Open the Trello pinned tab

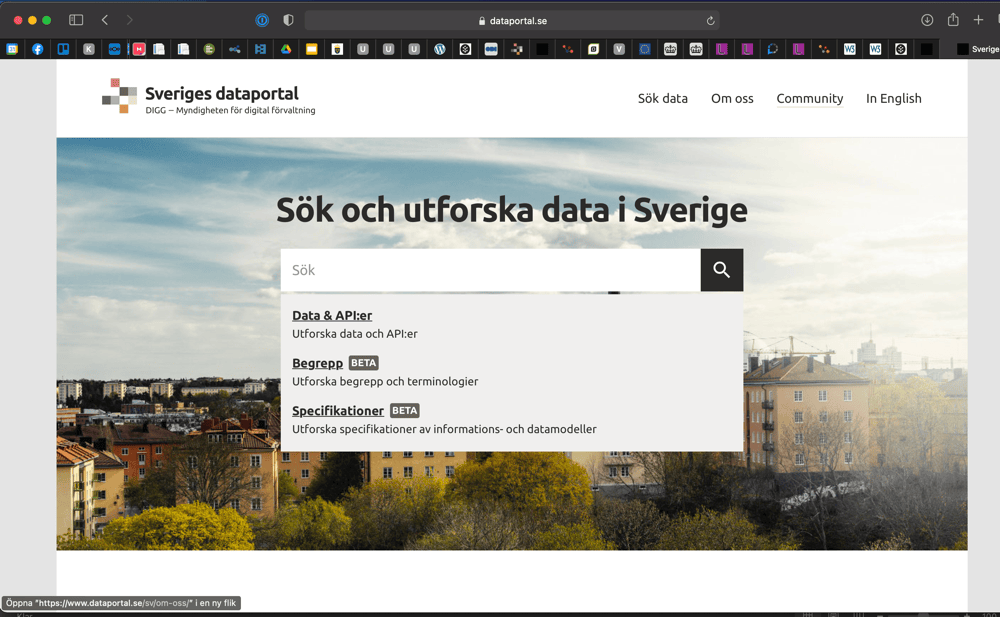pos(63,49)
